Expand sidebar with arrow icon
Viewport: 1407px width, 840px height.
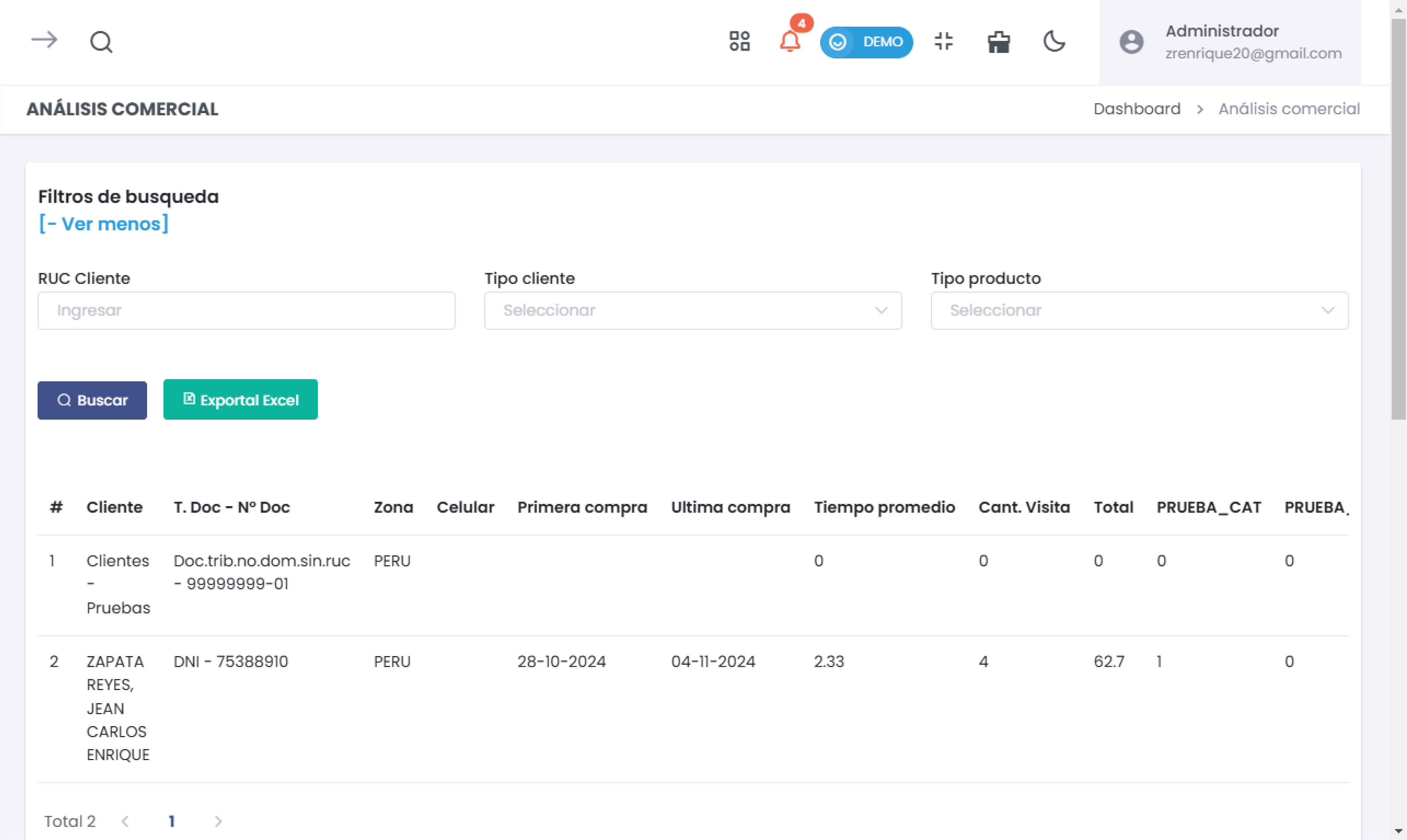click(x=44, y=40)
